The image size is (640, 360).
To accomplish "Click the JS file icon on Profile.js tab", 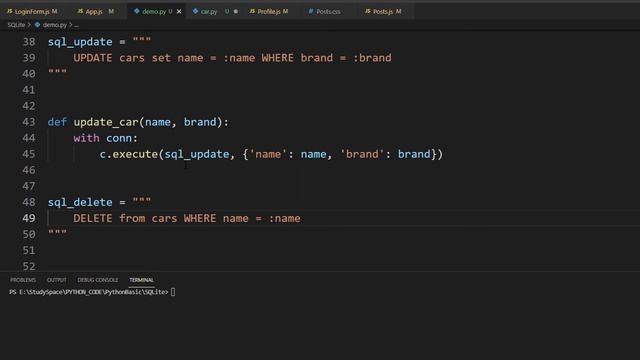I will click(x=252, y=11).
